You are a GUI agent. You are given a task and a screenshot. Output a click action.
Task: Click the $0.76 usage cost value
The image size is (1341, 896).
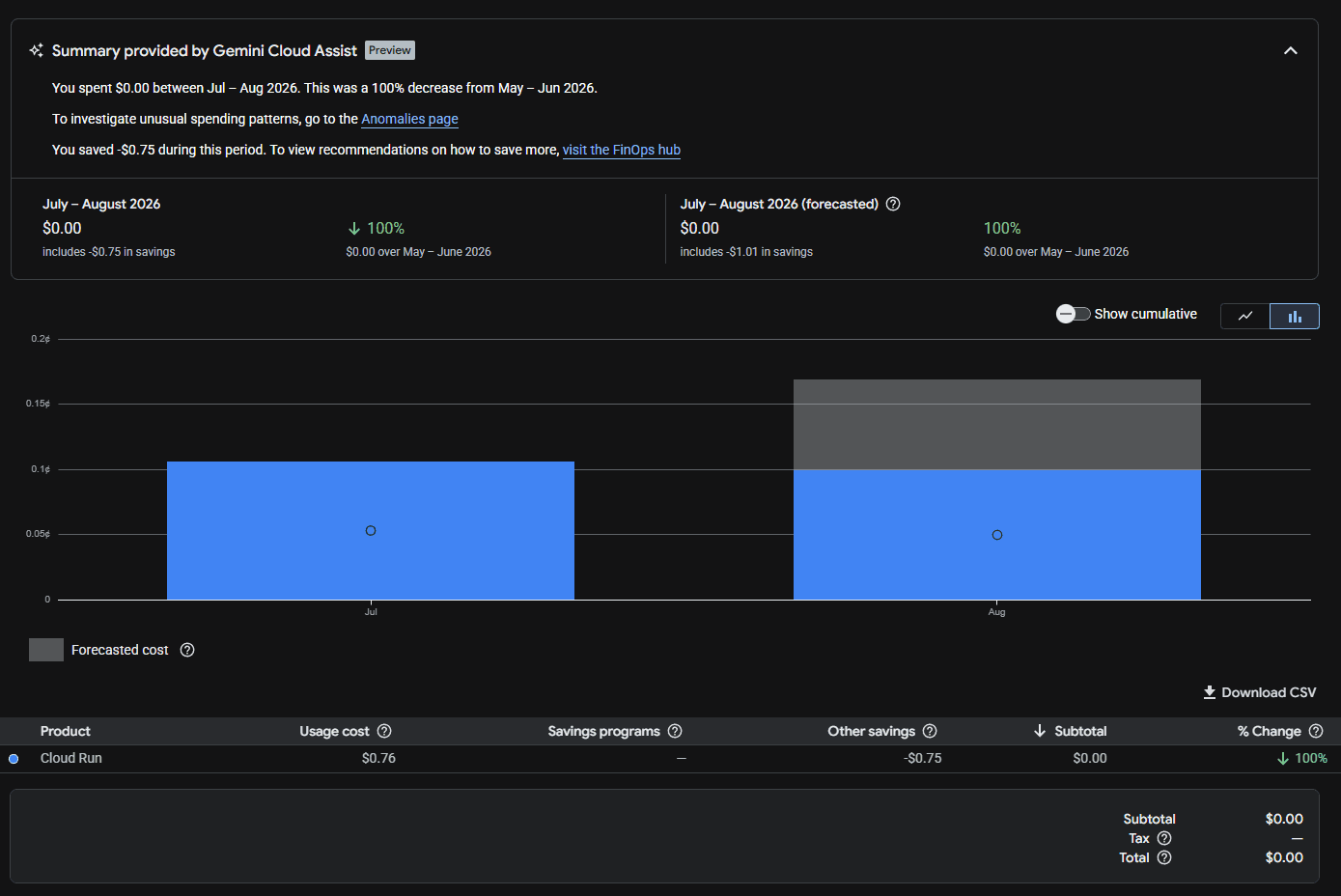(x=378, y=758)
